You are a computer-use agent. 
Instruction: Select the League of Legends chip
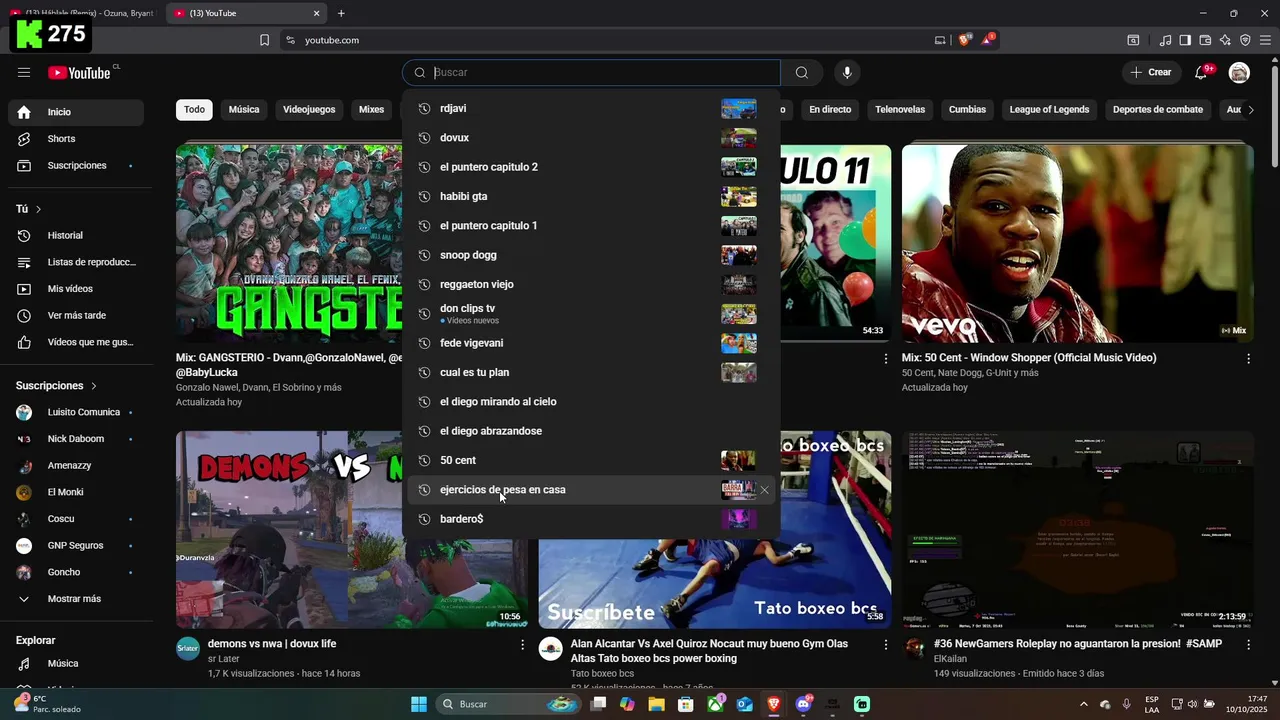click(1049, 110)
